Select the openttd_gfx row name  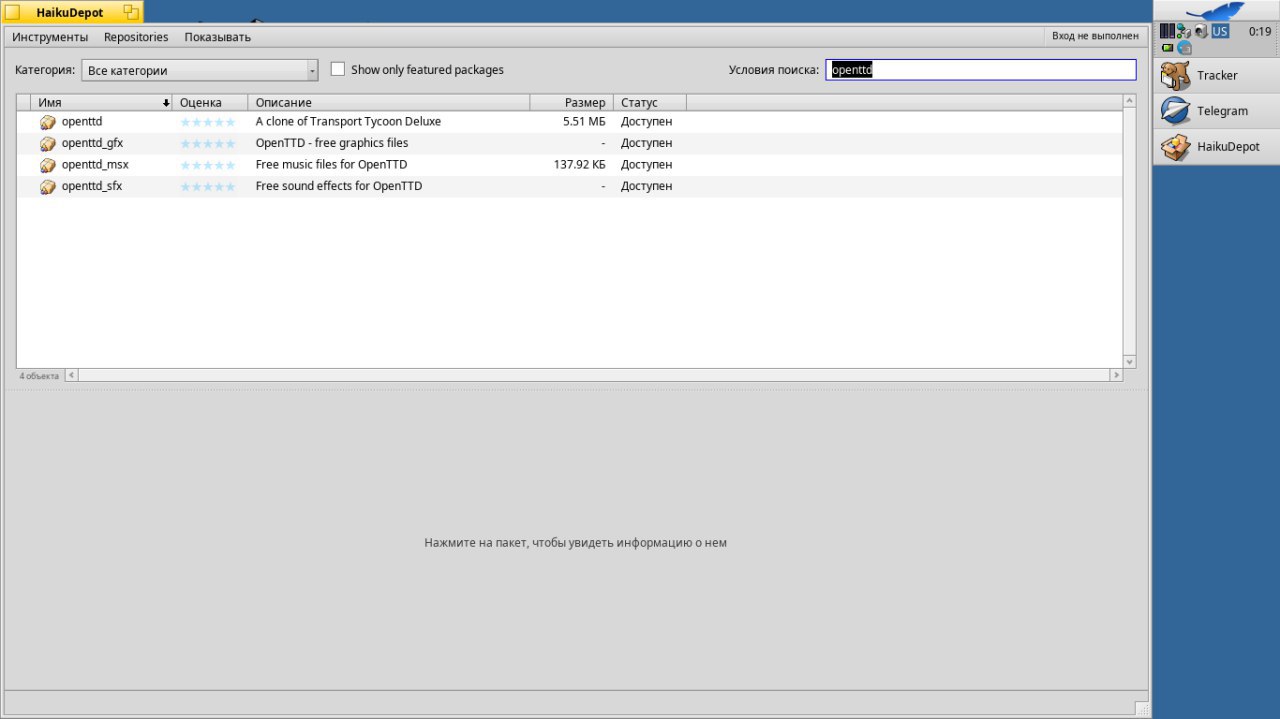pyautogui.click(x=92, y=143)
